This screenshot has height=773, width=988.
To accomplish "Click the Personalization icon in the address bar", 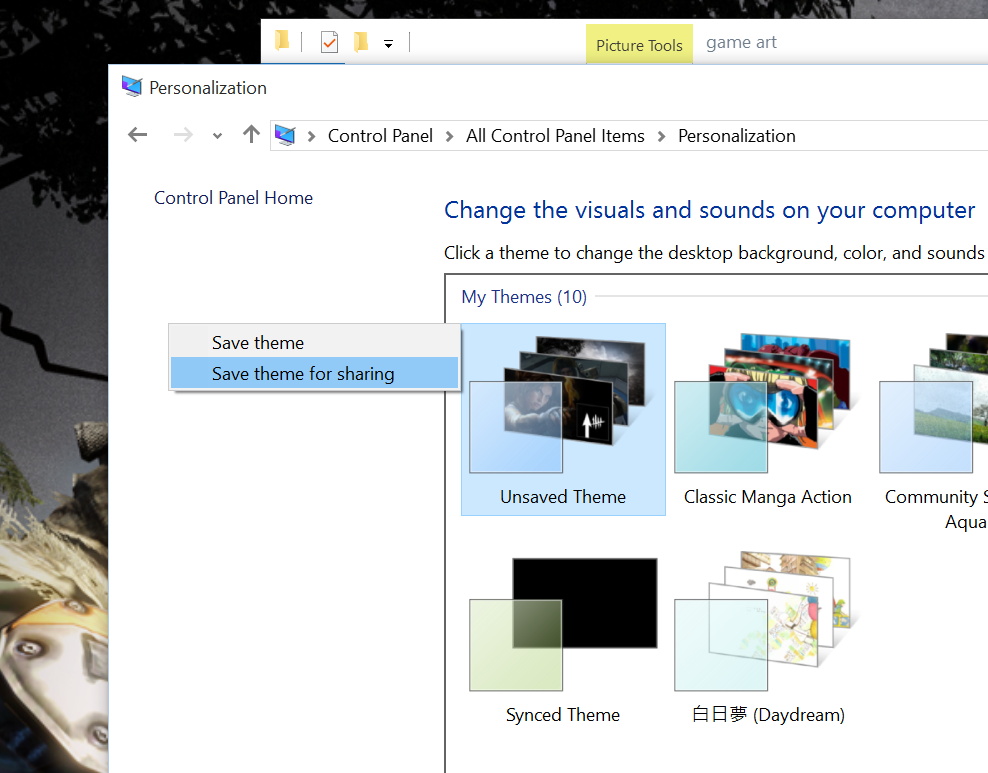I will 284,135.
